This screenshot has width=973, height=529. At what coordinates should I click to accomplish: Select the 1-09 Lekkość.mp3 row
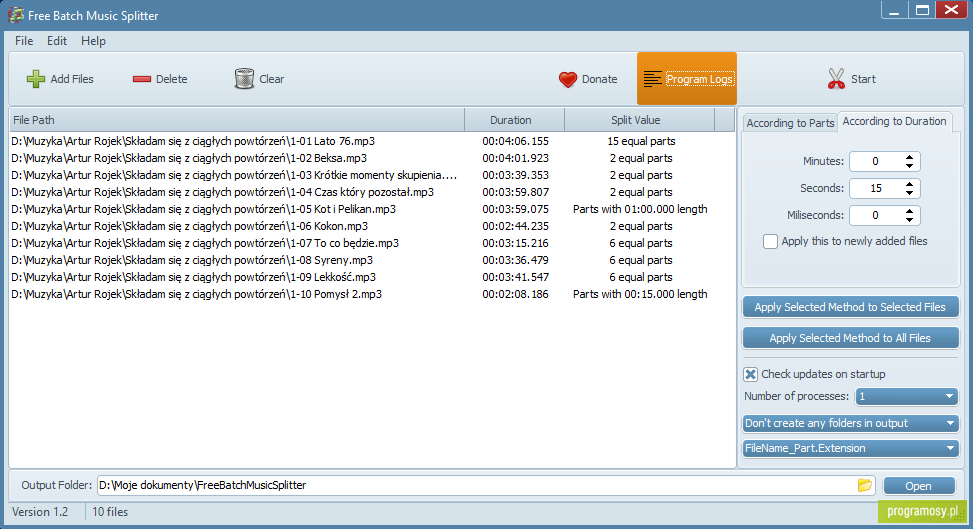[x=372, y=277]
